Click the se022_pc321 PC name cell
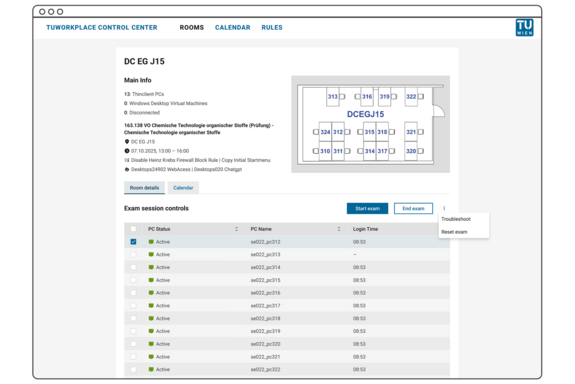Screen dimensions: 575x384 click(265, 357)
